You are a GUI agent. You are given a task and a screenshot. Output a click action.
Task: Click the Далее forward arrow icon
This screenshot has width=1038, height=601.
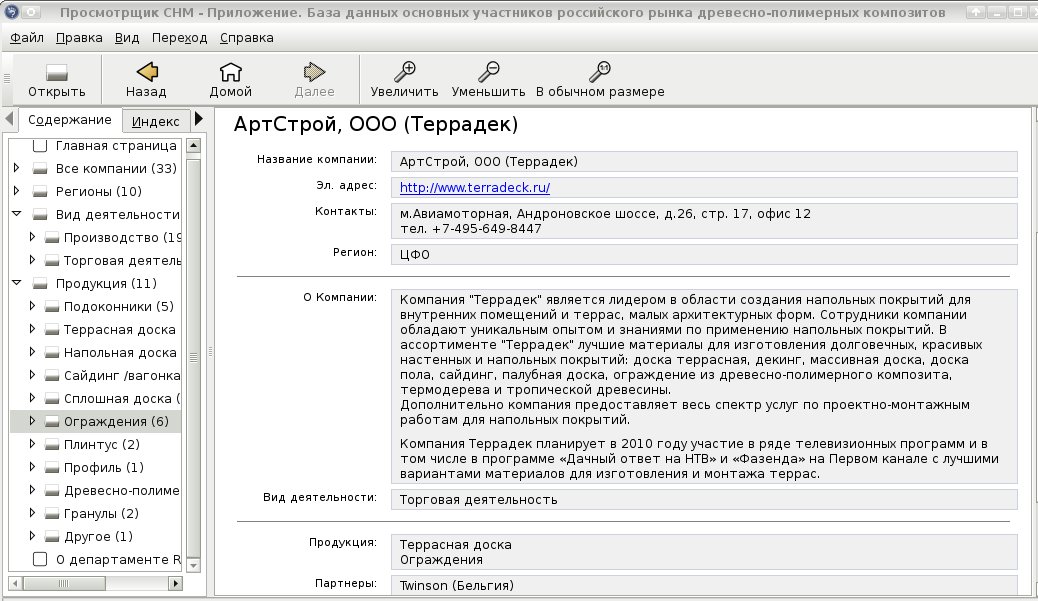(314, 71)
